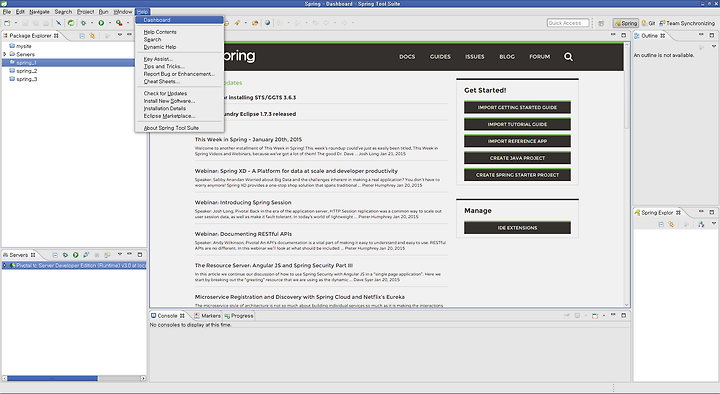Switch to Team Synchronizing perspective
Image resolution: width=720 pixels, height=394 pixels.
point(687,23)
